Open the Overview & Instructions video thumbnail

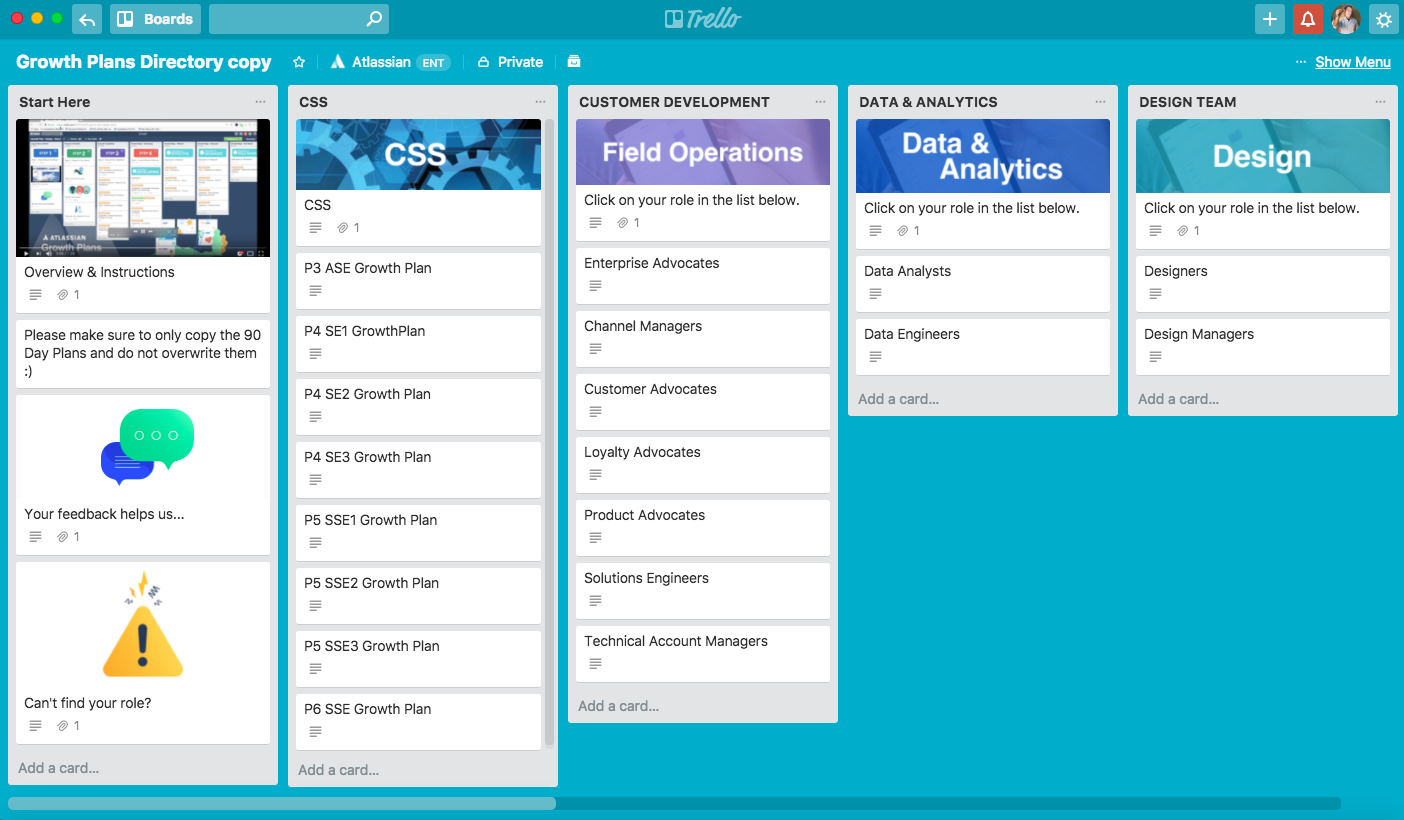coord(143,188)
